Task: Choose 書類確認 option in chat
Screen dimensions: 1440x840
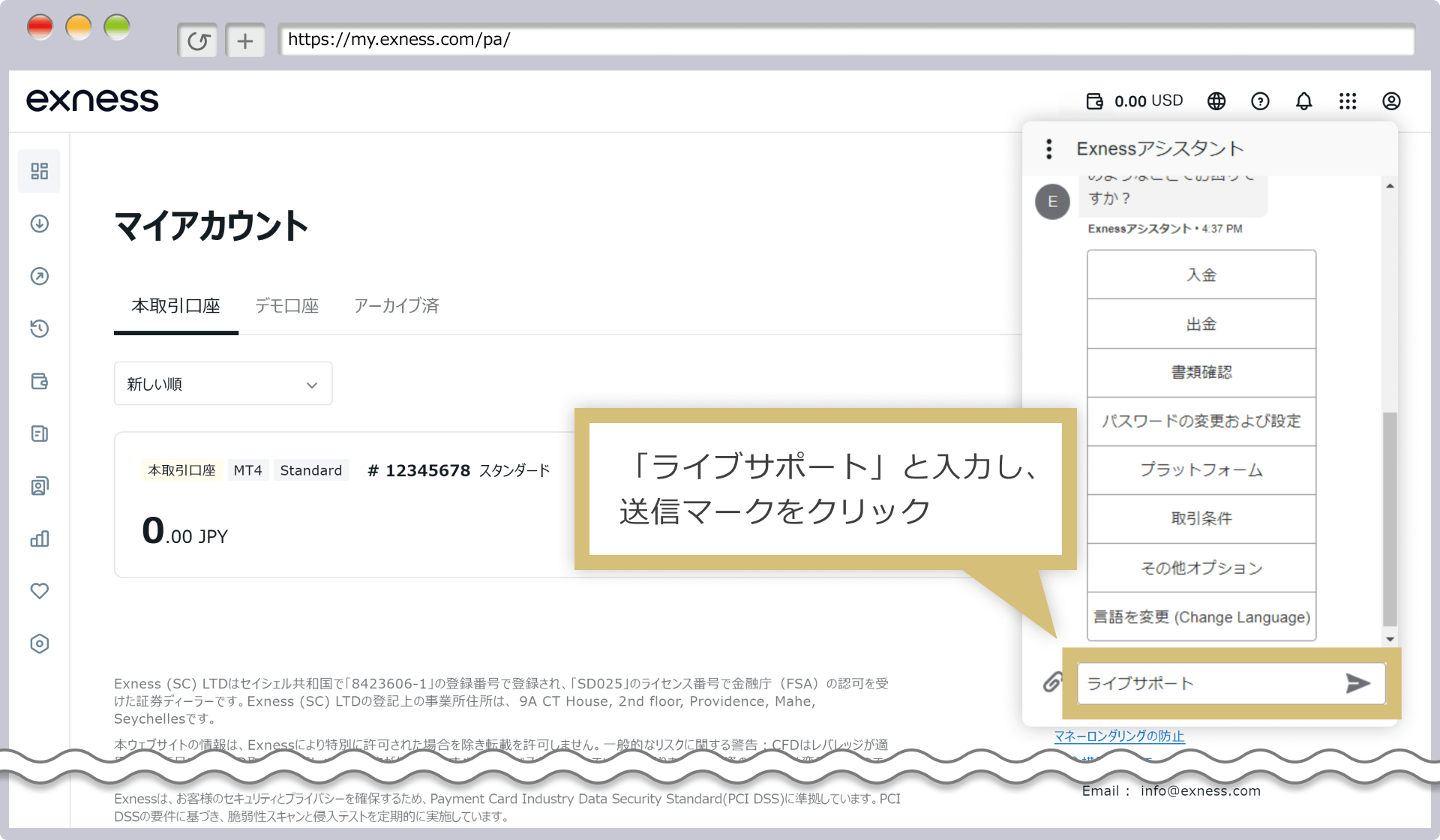Action: [x=1201, y=373]
